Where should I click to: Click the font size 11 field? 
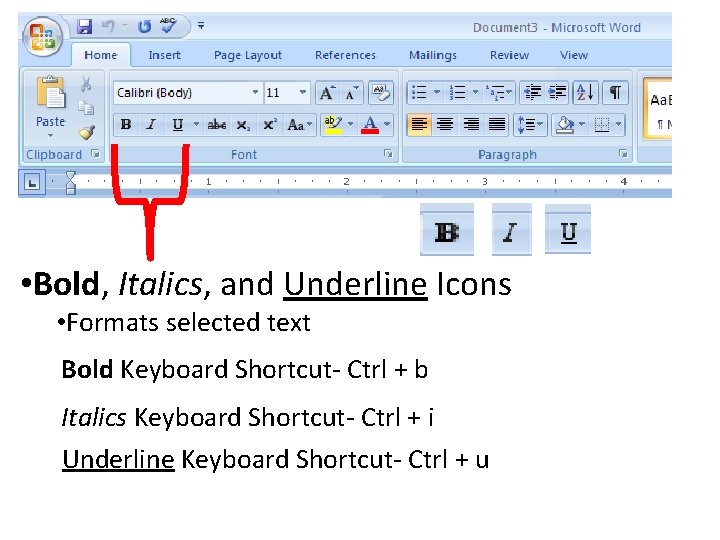coord(280,93)
